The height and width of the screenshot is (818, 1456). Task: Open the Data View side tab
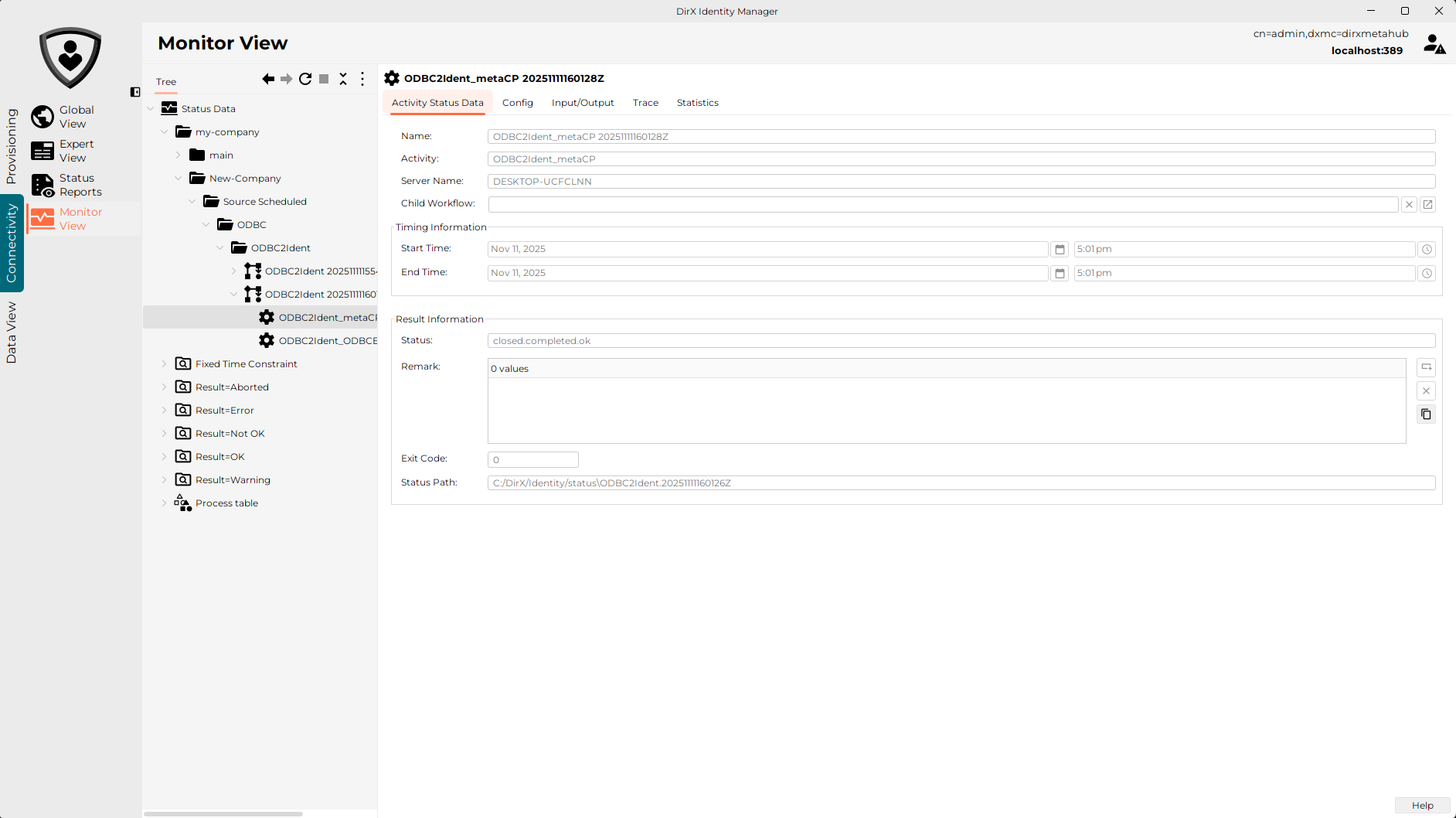pos(11,332)
